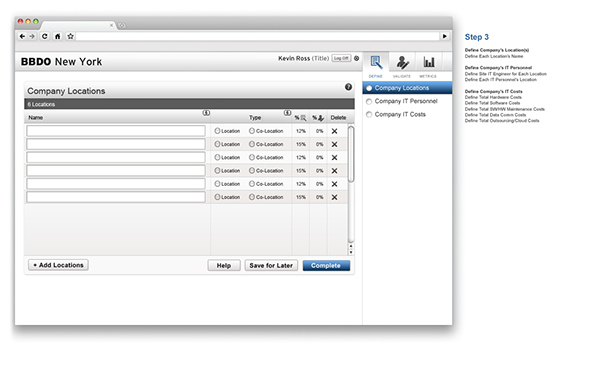Open the browser home page icon
This screenshot has width=600, height=388.
(57, 36)
